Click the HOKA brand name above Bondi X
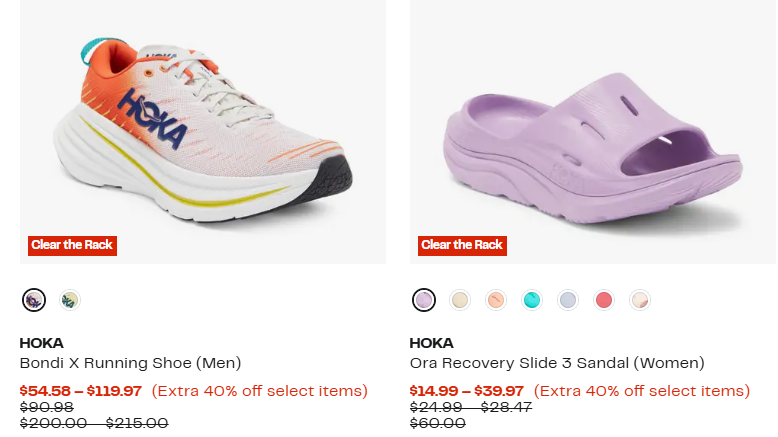The height and width of the screenshot is (437, 778). click(42, 343)
